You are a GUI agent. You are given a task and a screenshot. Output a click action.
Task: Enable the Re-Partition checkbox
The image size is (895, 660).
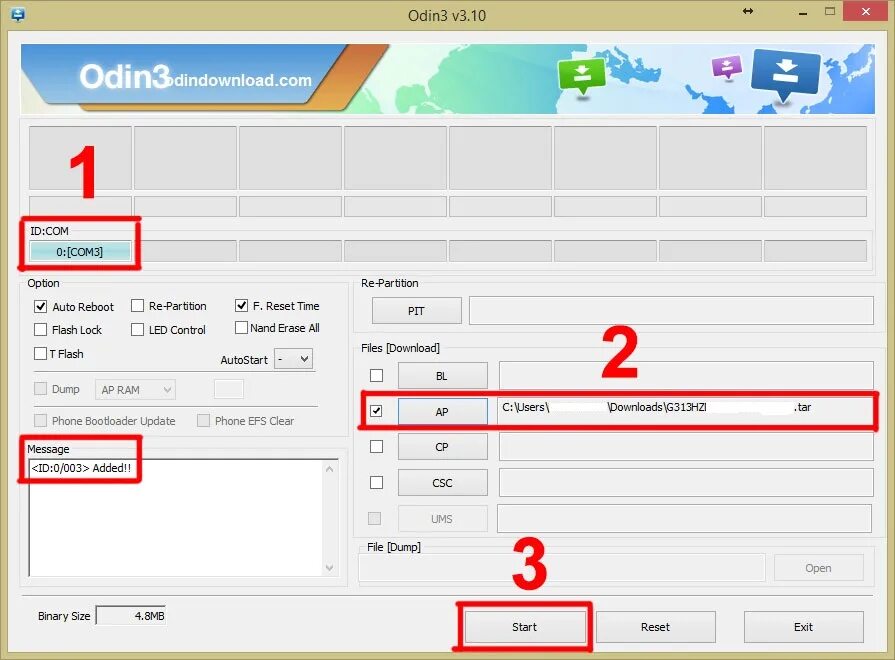[137, 306]
